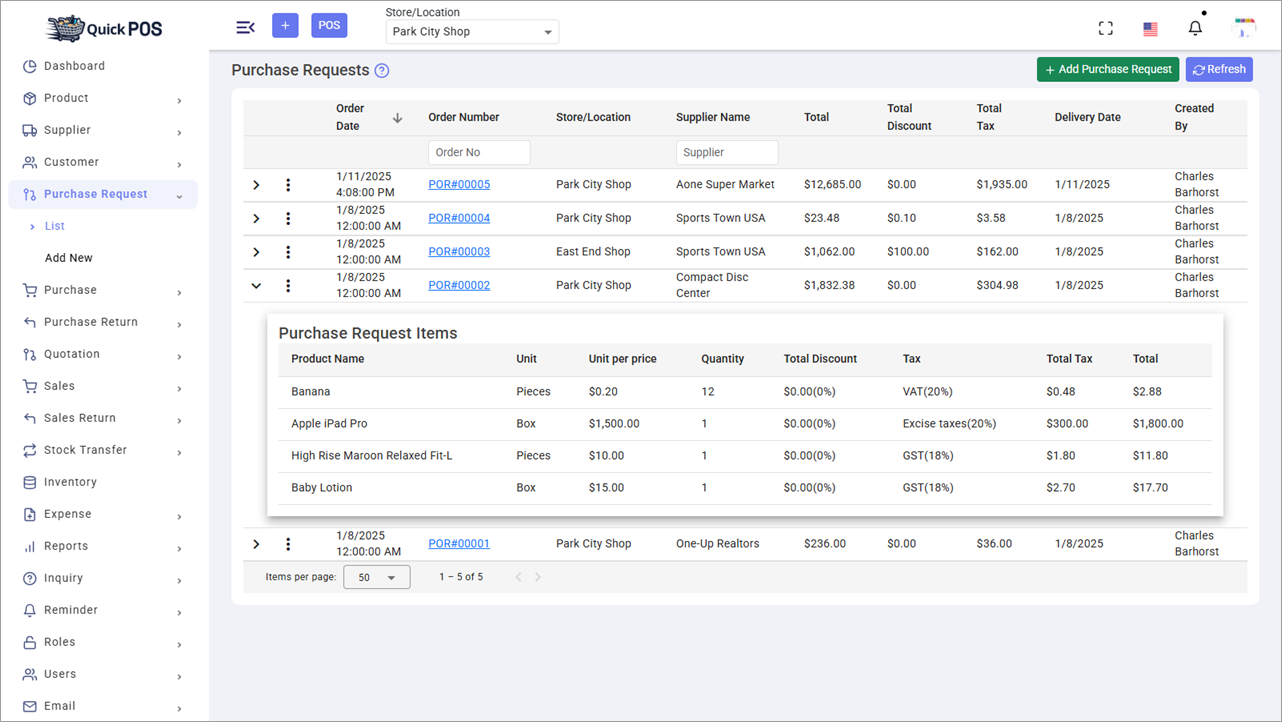Click the Add Purchase Request button
The image size is (1282, 722).
coord(1107,69)
